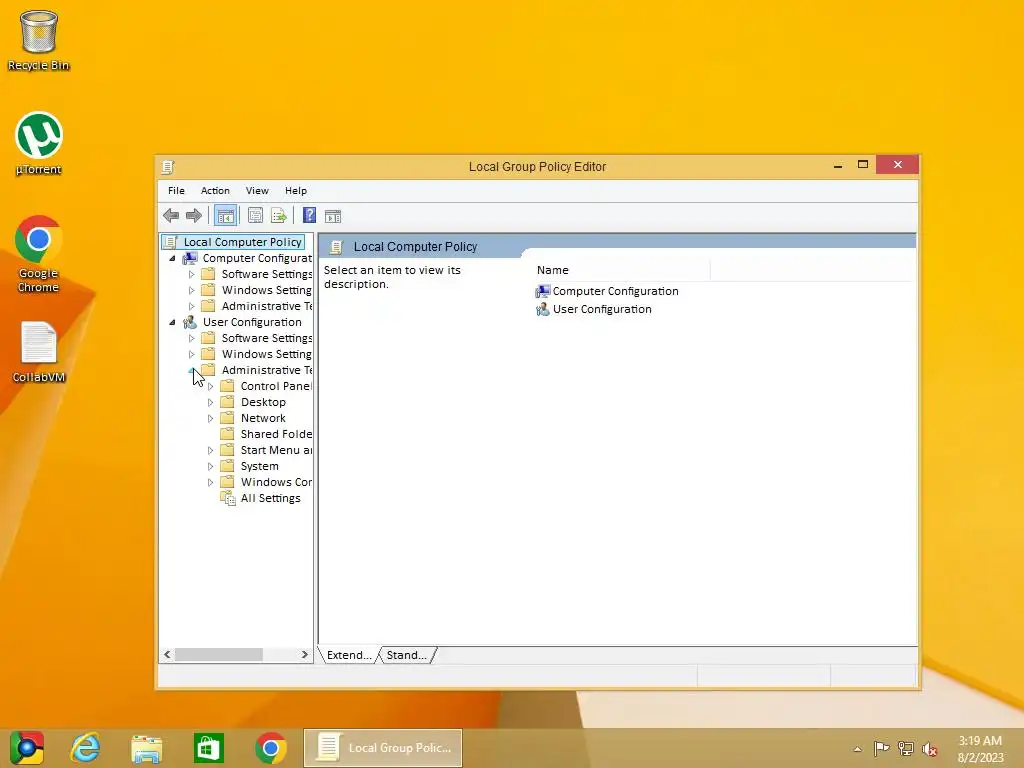Click Export List toolbar icon
Screen dimensions: 1024x768
(279, 216)
